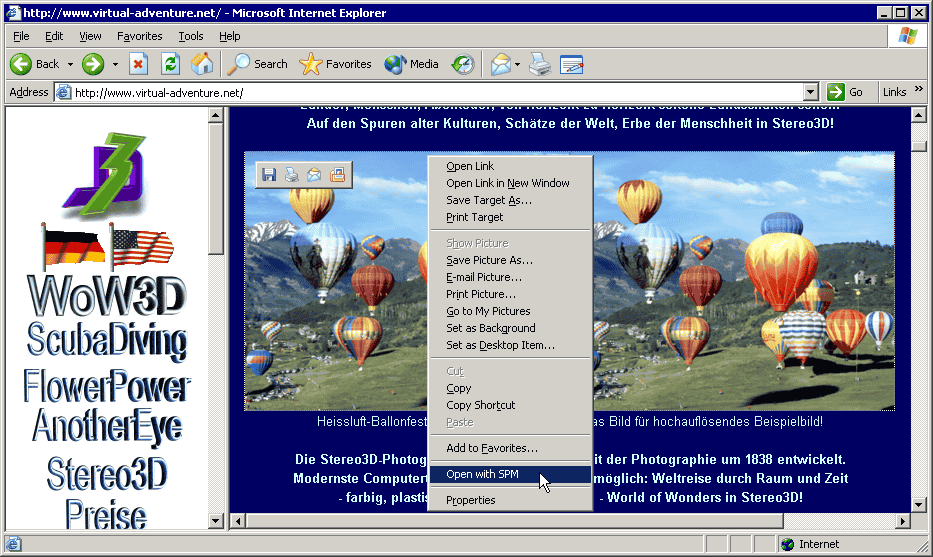Click the horizontal scrollbar left arrow
The image size is (933, 557).
(238, 521)
